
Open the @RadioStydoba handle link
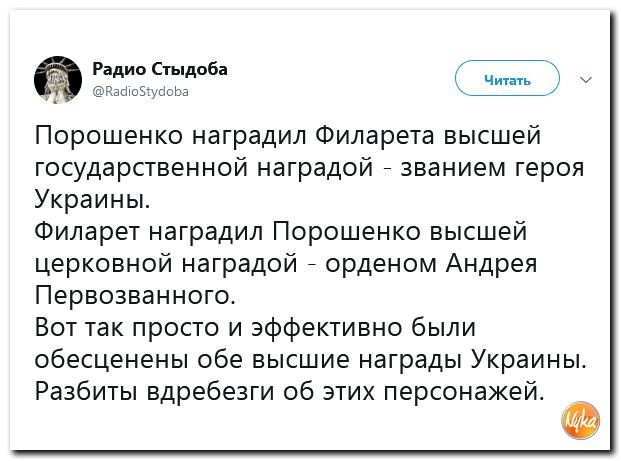tap(141, 91)
